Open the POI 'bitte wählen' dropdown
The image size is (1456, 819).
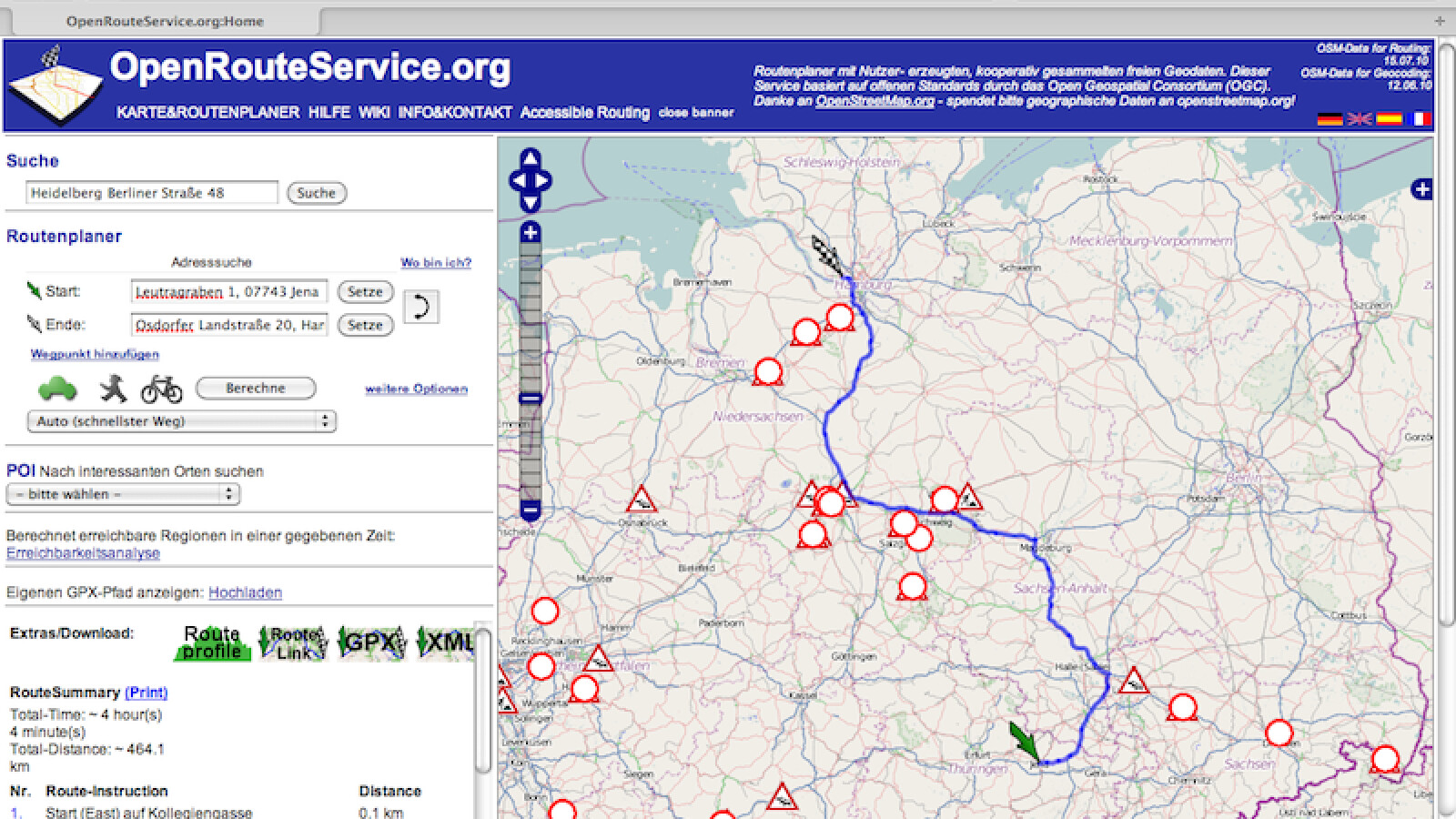coord(123,494)
